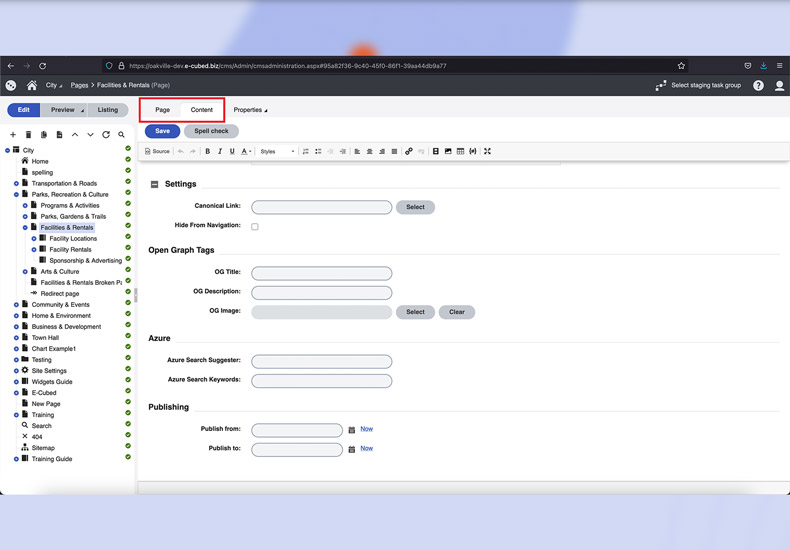Switch to the Page tab
This screenshot has height=550, width=790.
[x=162, y=110]
